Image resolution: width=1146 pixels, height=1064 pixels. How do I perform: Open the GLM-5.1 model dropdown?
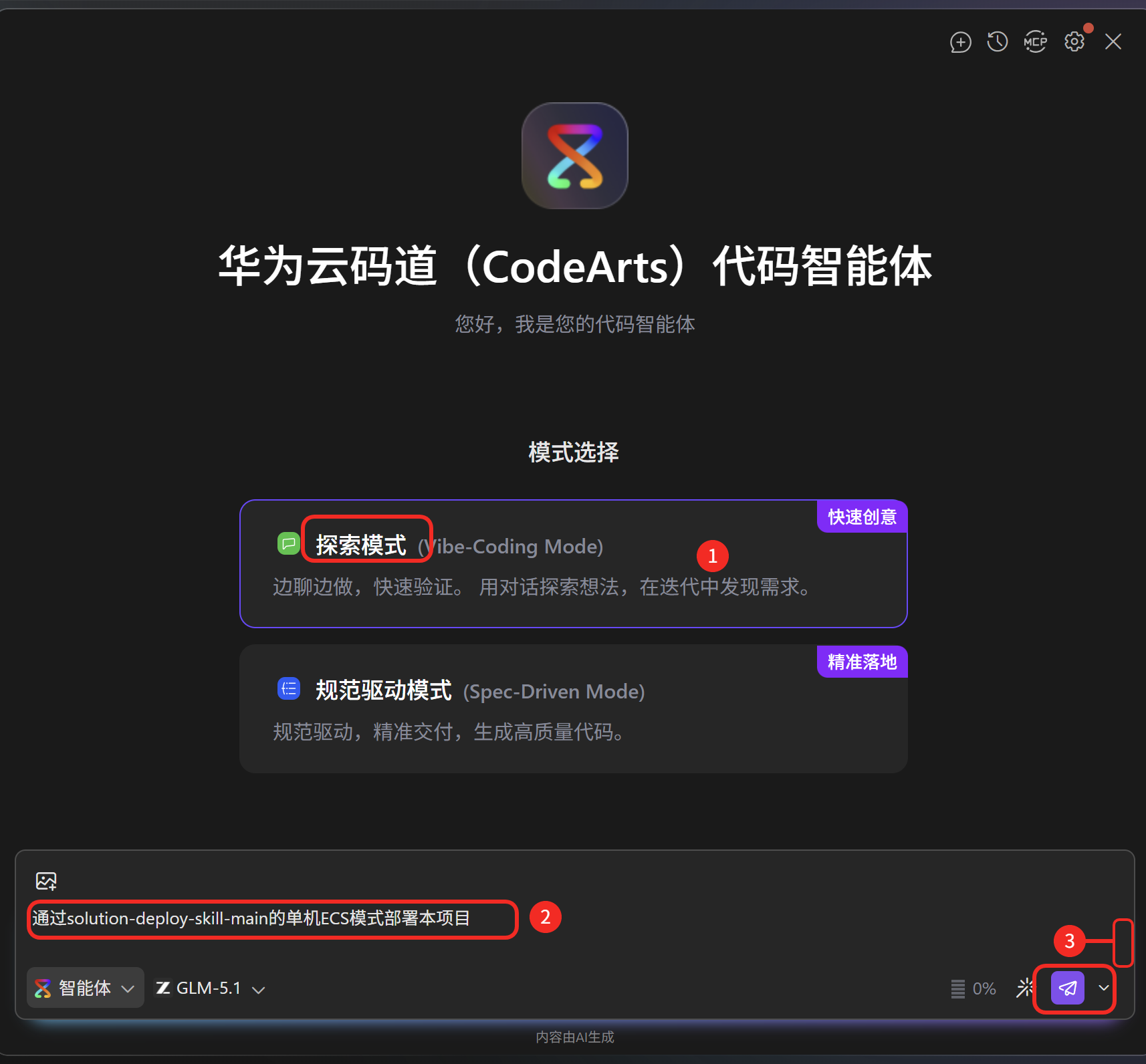pos(211,988)
